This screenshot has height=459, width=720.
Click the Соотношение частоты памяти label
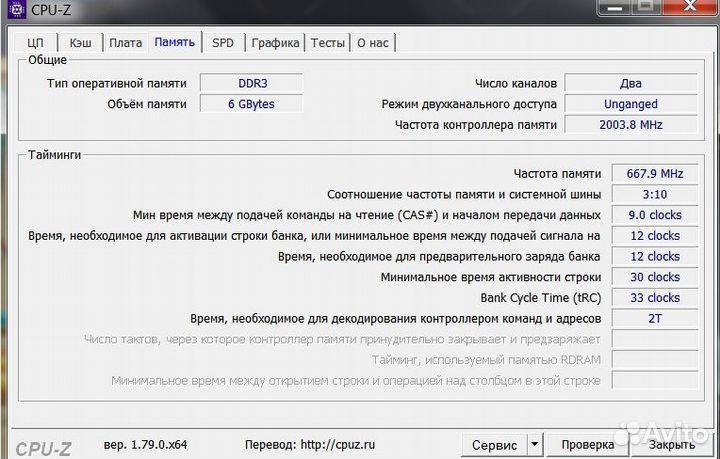[464, 195]
